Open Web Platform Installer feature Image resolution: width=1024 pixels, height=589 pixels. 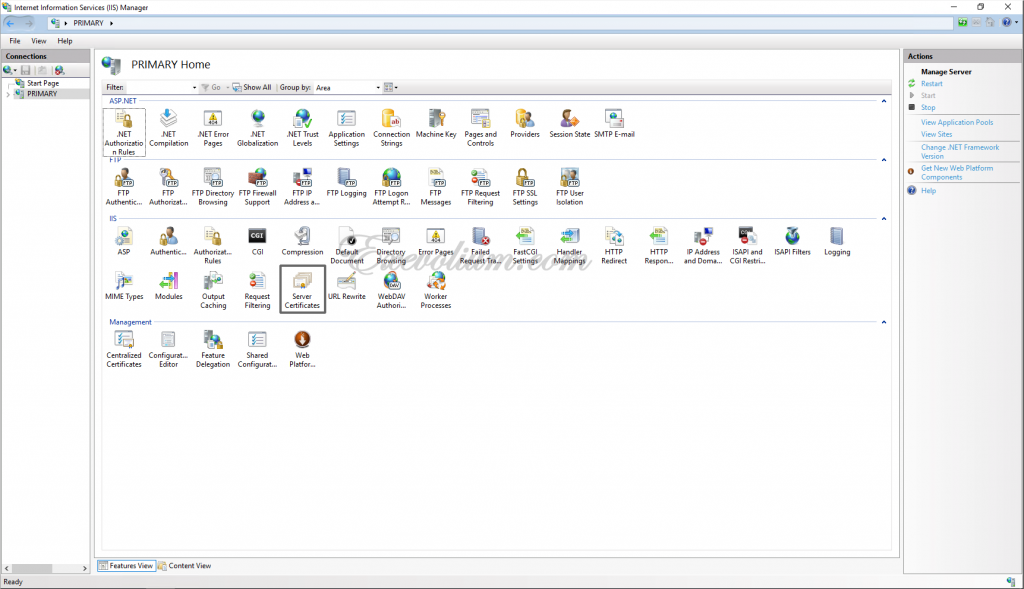[302, 349]
